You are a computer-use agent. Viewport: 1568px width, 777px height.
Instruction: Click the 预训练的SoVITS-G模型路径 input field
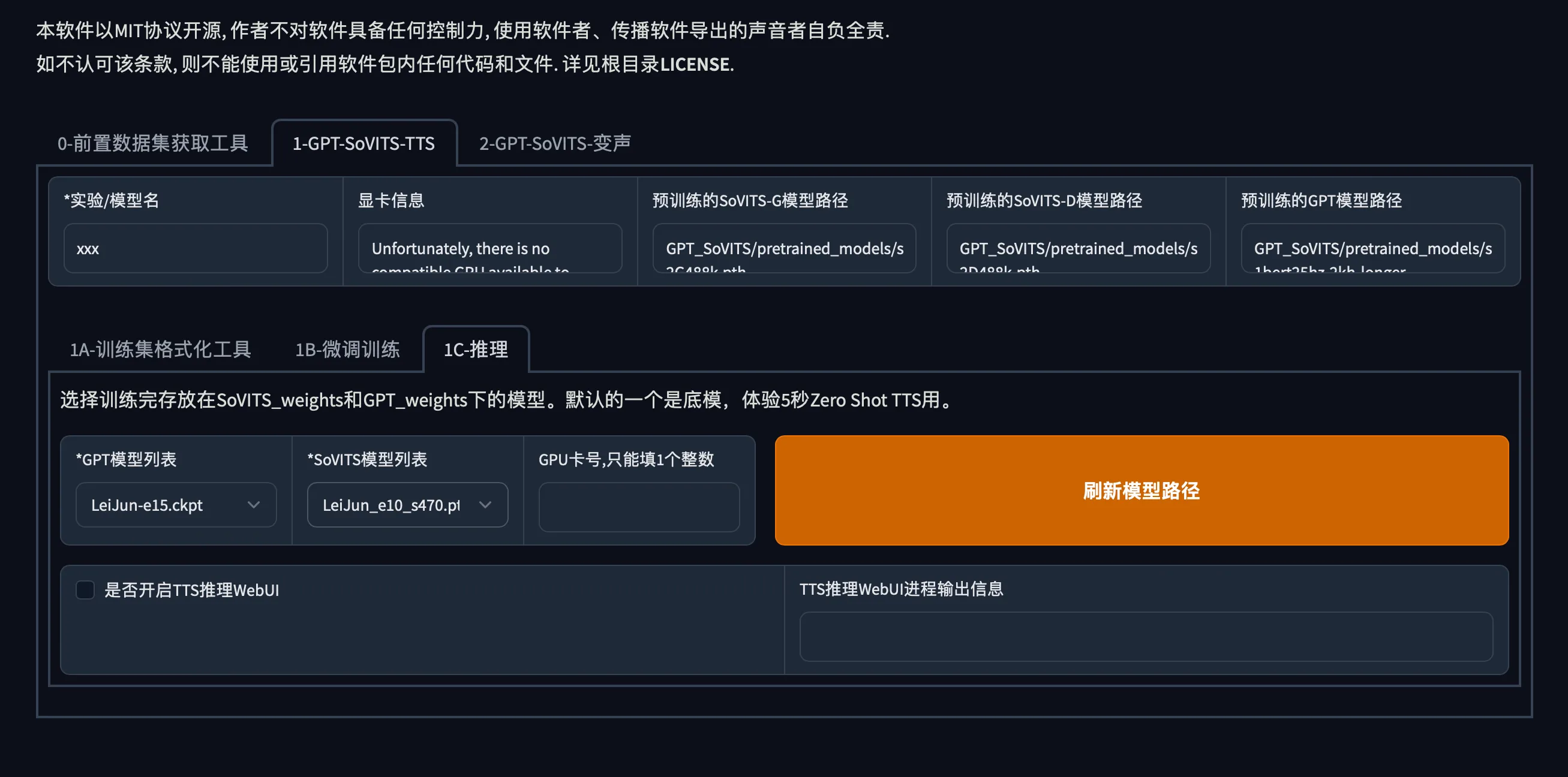[784, 248]
